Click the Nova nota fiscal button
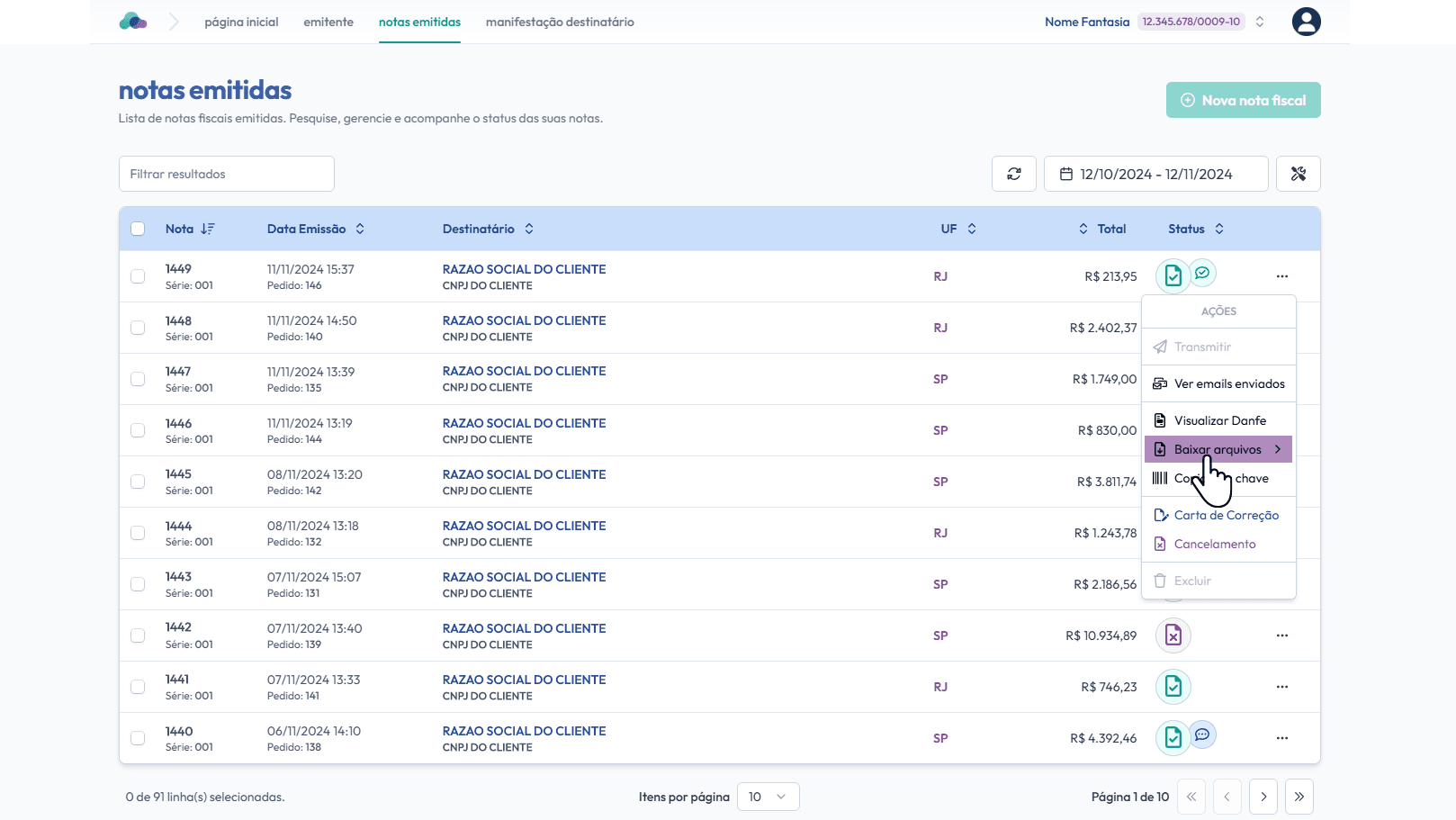1456x820 pixels. click(1243, 100)
